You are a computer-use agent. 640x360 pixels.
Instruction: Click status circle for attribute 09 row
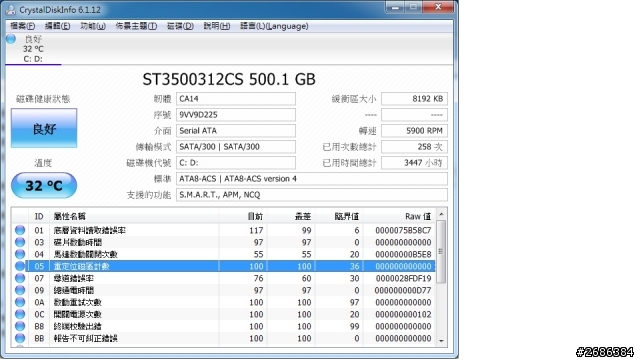pos(20,290)
